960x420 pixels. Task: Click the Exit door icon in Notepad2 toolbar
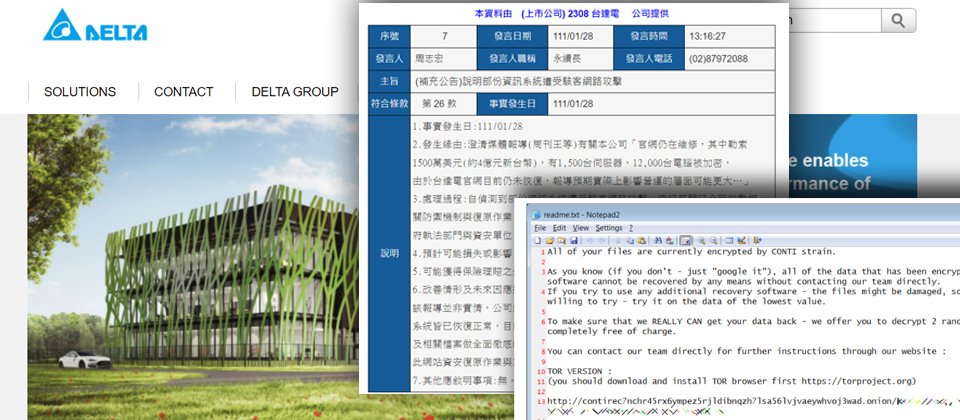(x=758, y=240)
